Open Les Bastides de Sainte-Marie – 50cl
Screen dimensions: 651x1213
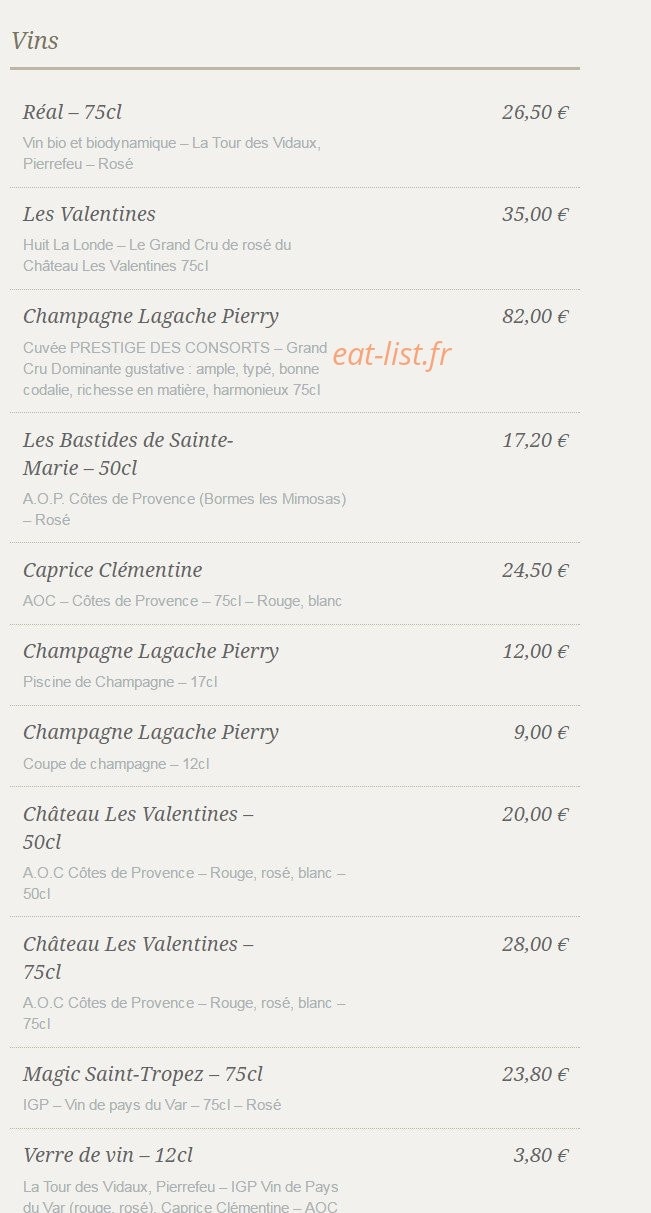click(128, 454)
